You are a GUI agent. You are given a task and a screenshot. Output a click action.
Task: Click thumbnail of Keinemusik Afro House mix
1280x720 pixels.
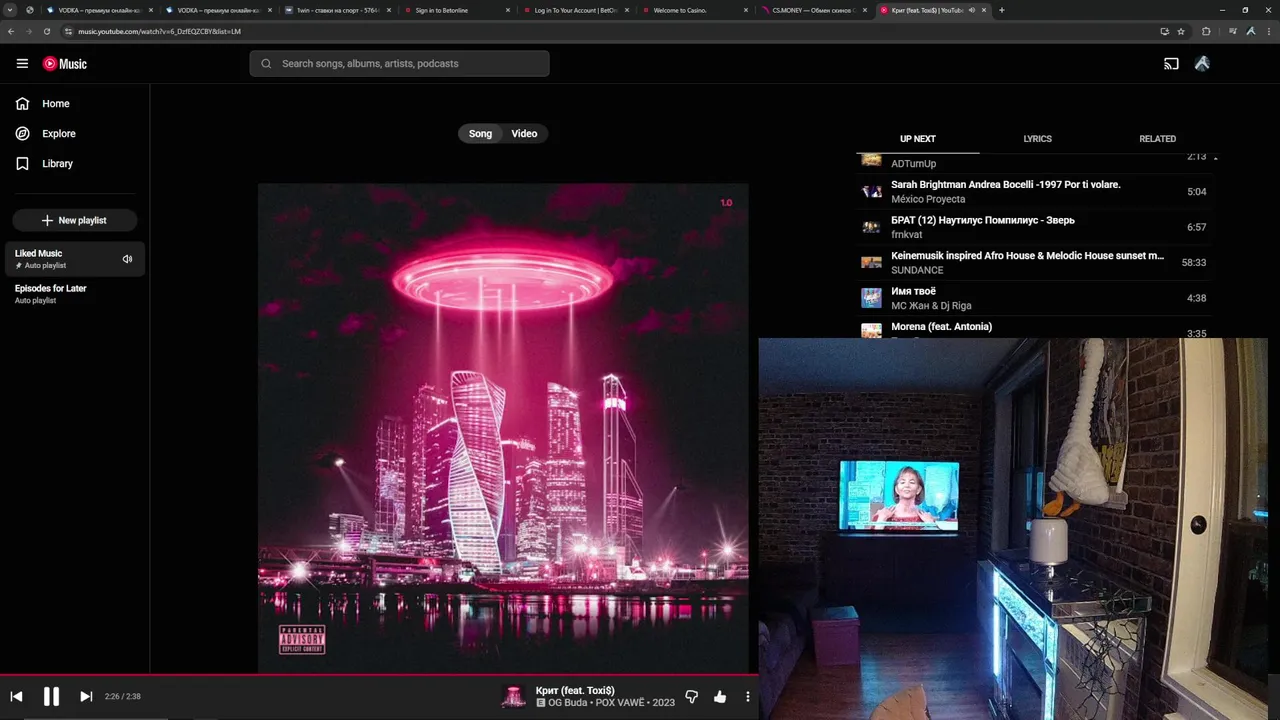click(872, 262)
